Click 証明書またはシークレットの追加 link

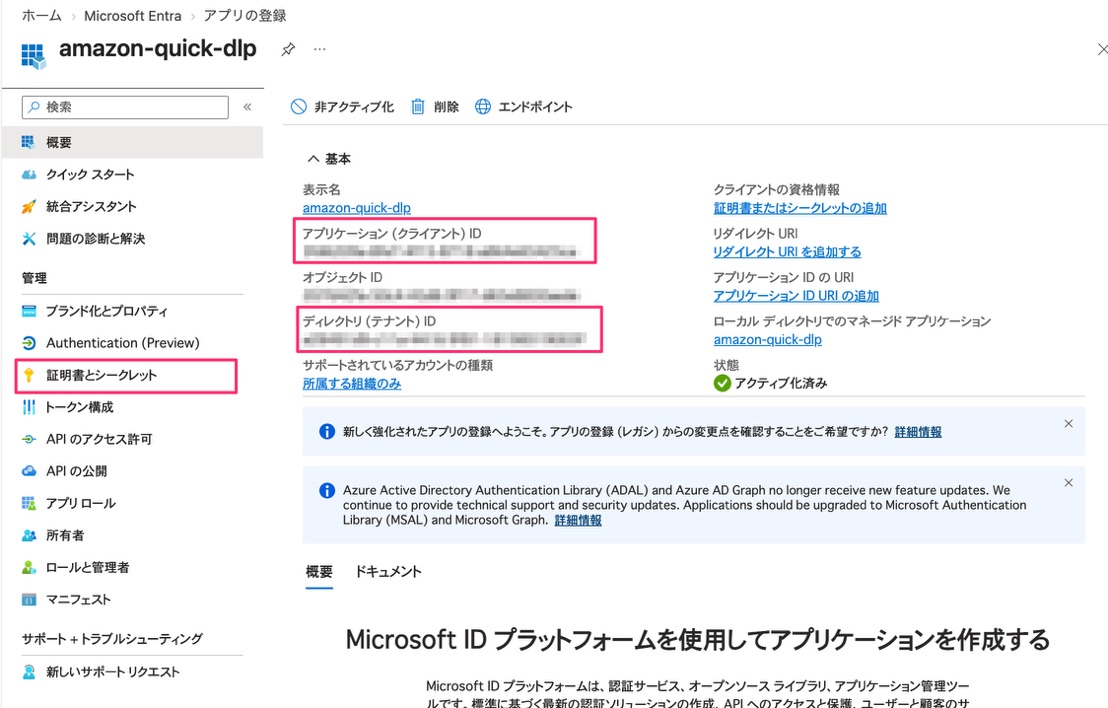point(800,208)
